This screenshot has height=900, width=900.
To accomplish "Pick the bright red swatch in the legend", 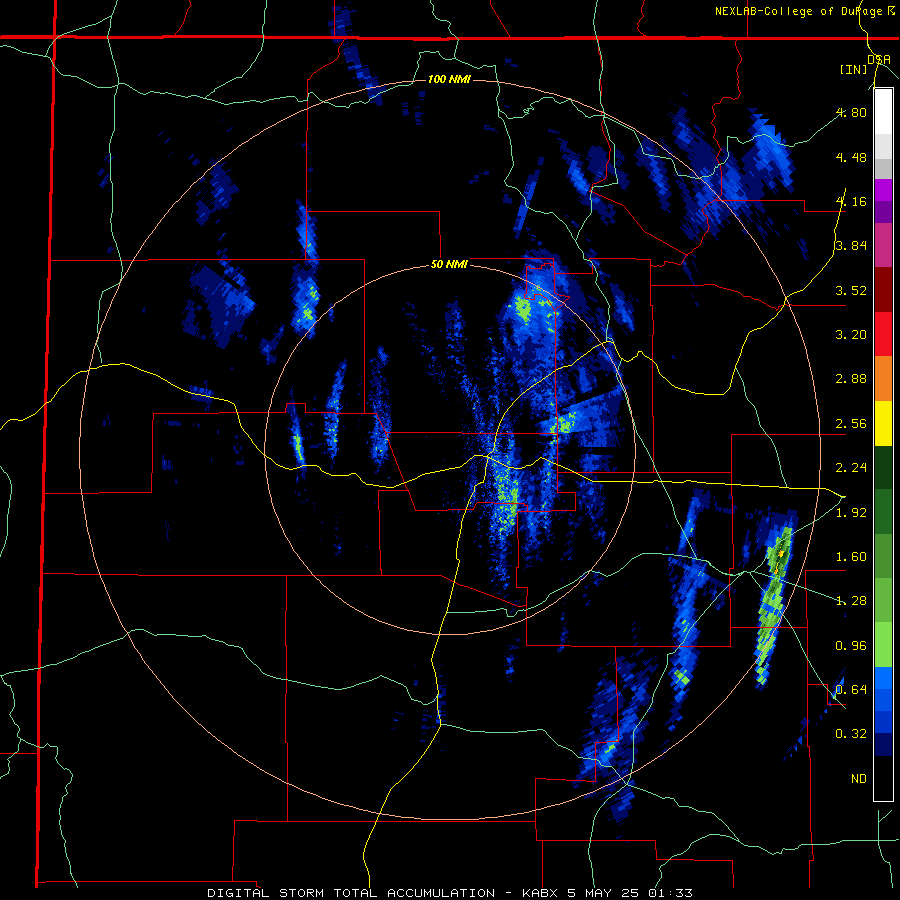I will click(x=883, y=334).
